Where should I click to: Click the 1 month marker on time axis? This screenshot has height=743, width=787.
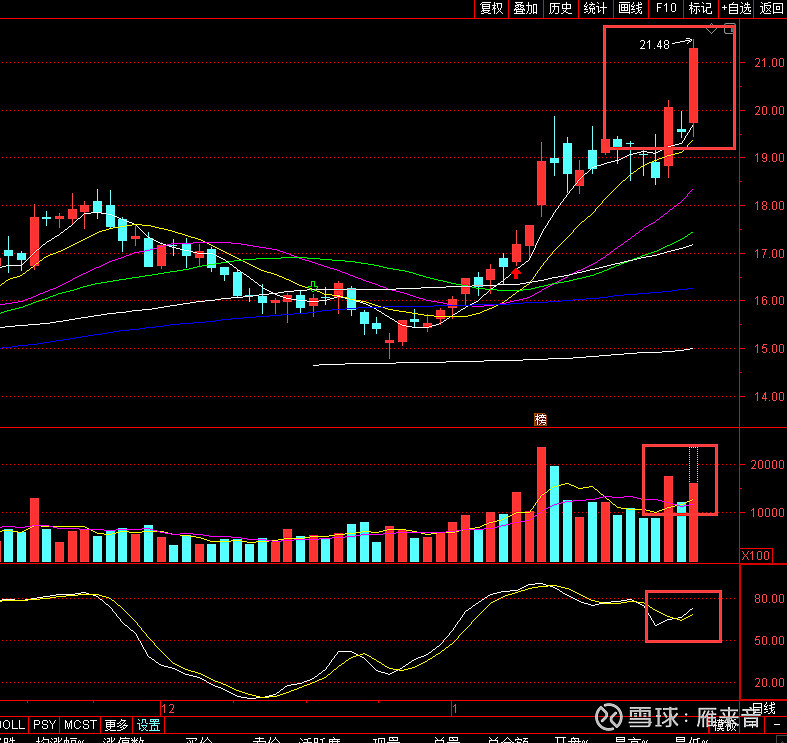[454, 709]
